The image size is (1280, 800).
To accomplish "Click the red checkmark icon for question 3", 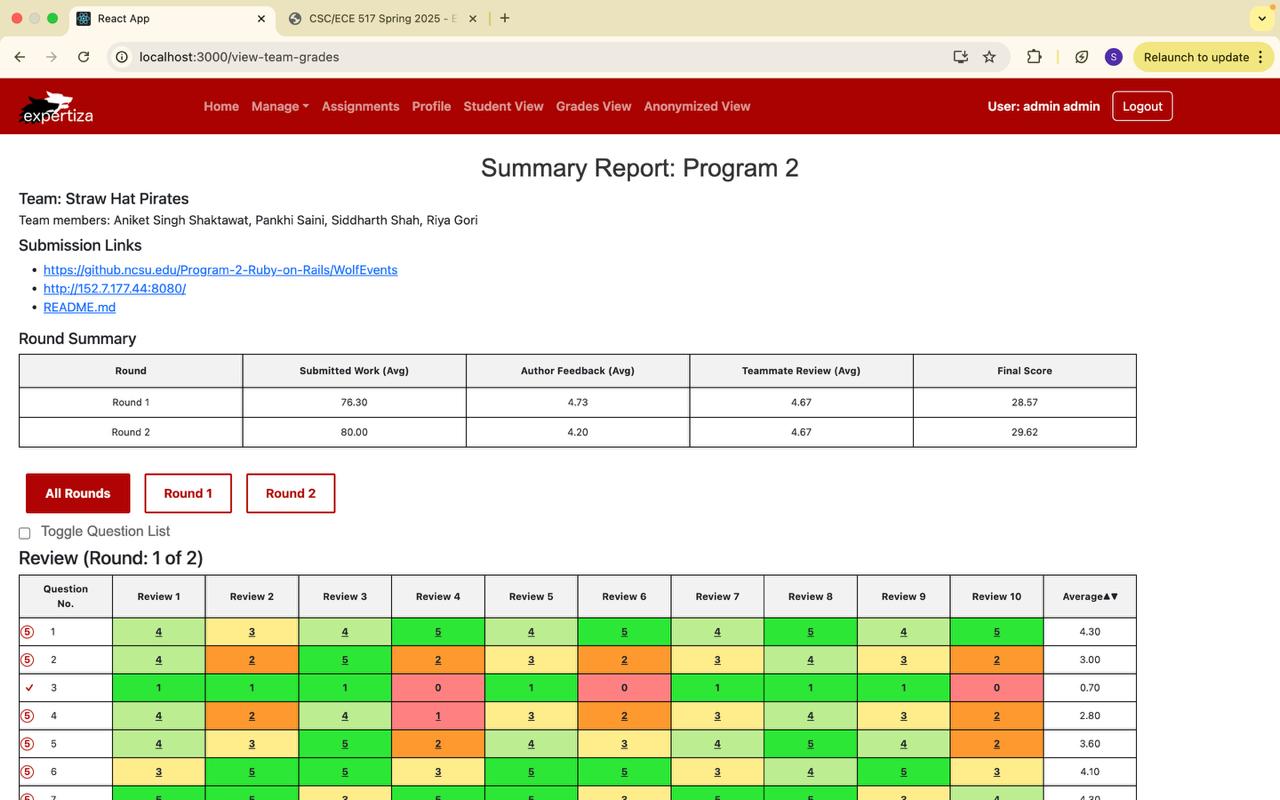I will coord(29,688).
